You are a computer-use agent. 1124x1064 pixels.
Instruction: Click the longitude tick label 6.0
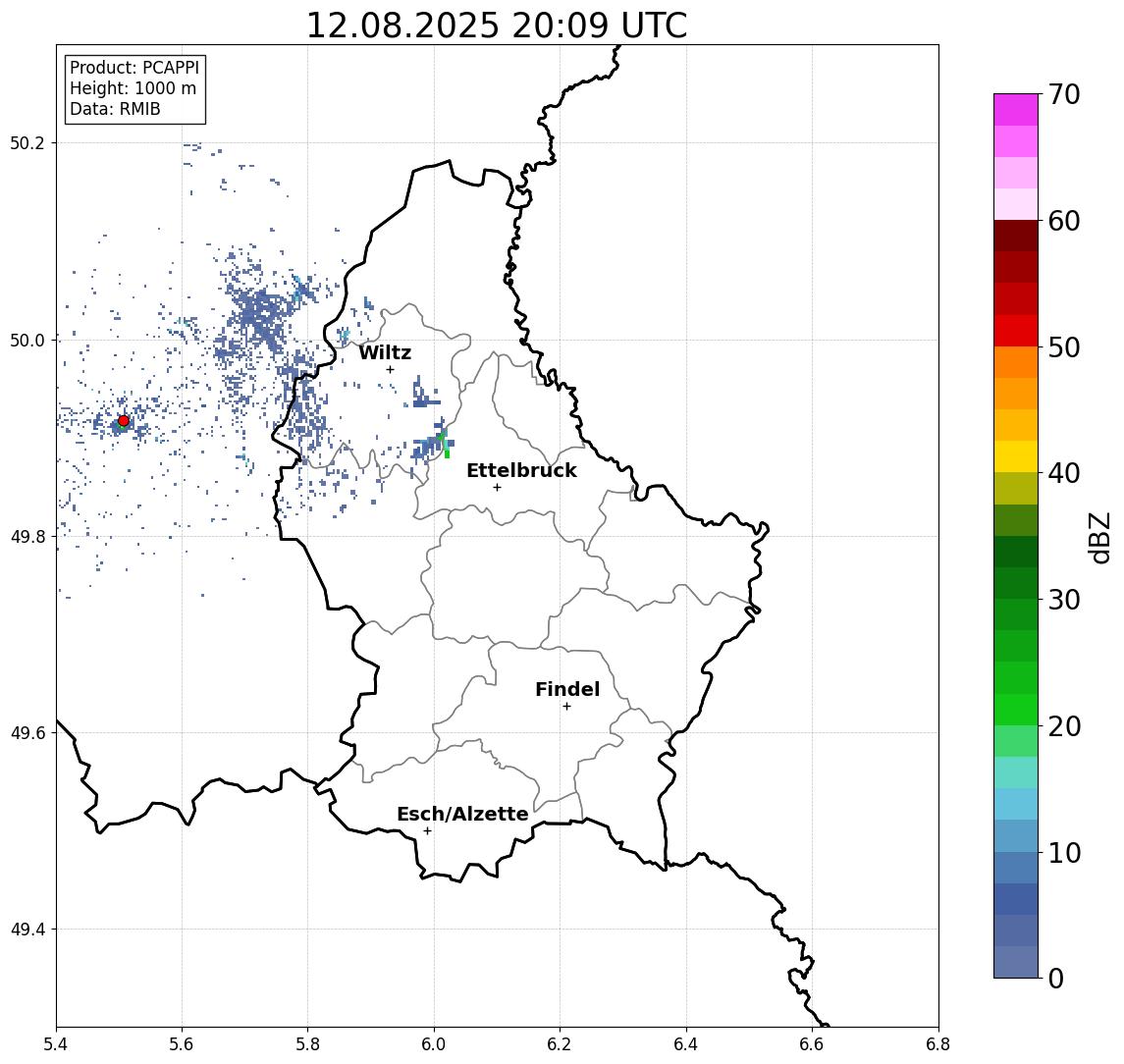[x=434, y=1044]
